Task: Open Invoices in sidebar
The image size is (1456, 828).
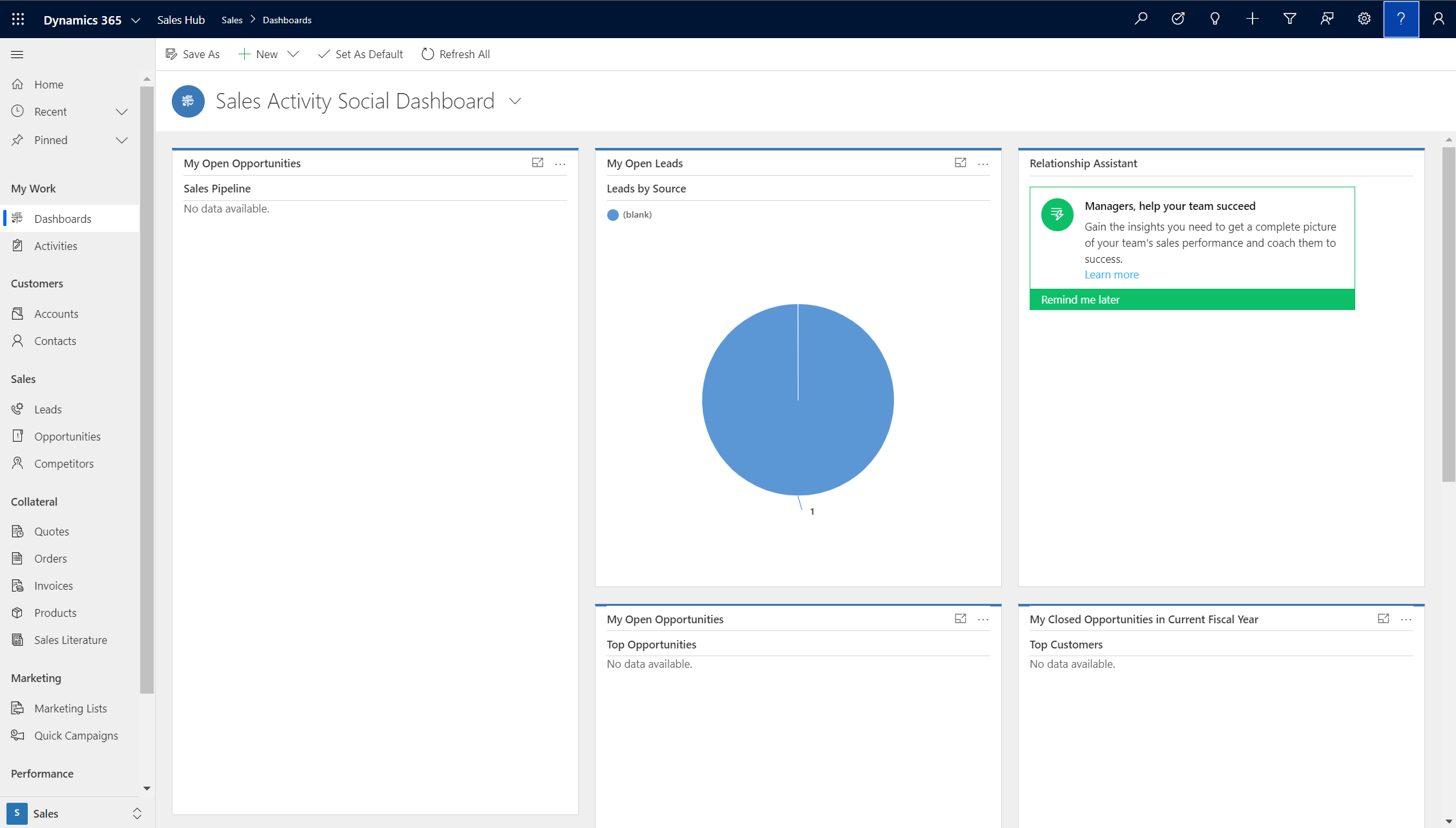Action: 70,586
